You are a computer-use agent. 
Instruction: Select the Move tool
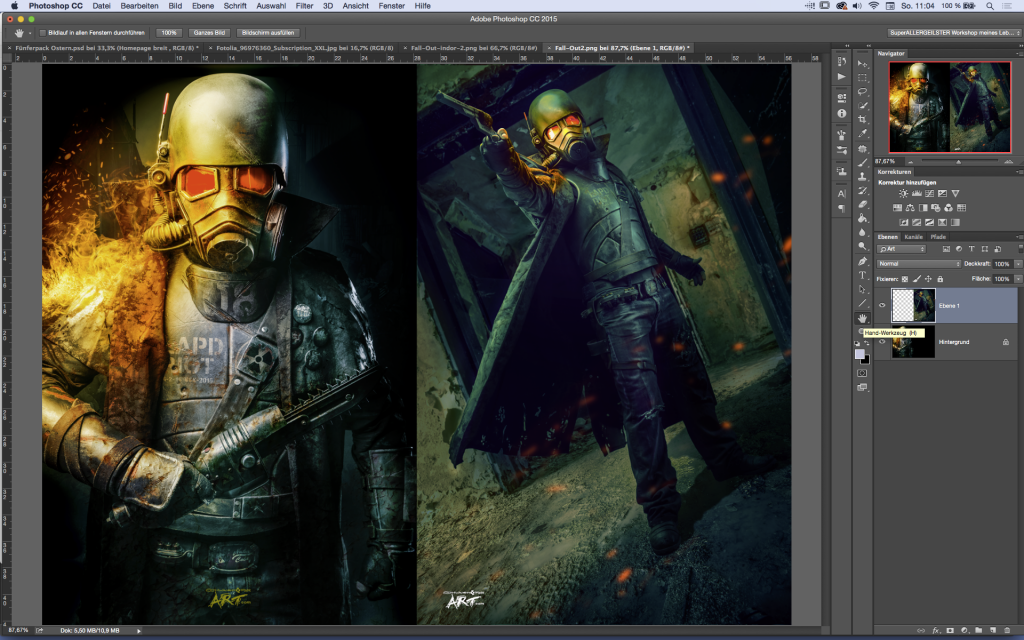tap(862, 64)
